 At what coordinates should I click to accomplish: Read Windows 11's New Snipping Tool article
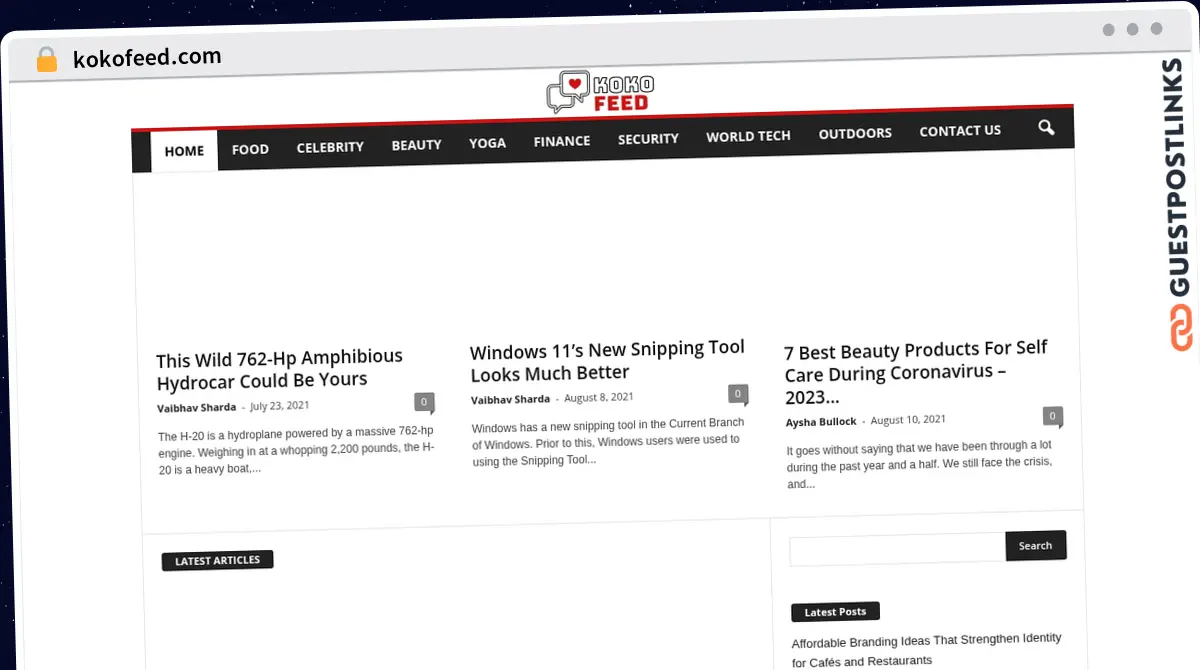pos(608,361)
